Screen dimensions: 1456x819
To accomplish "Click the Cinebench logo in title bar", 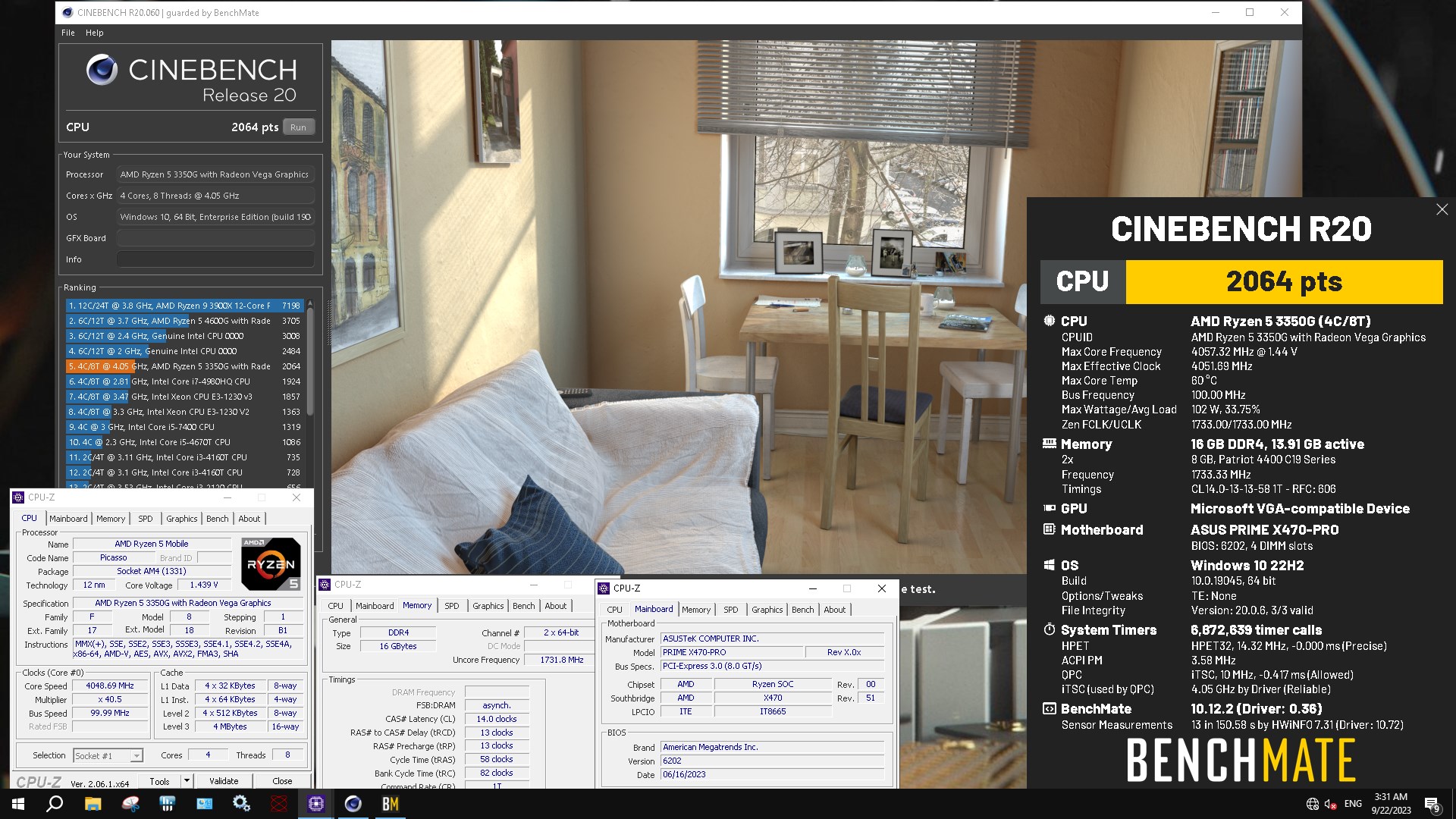I will click(x=67, y=12).
